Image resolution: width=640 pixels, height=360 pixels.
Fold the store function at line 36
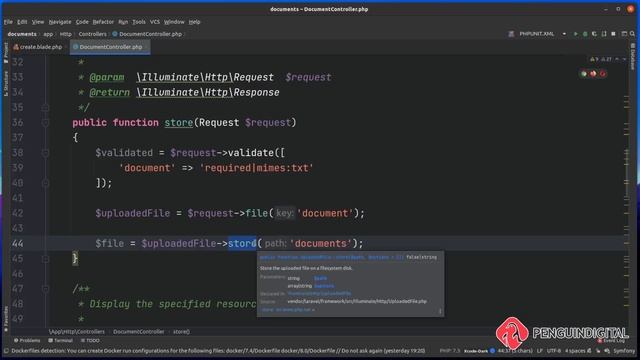click(x=45, y=122)
